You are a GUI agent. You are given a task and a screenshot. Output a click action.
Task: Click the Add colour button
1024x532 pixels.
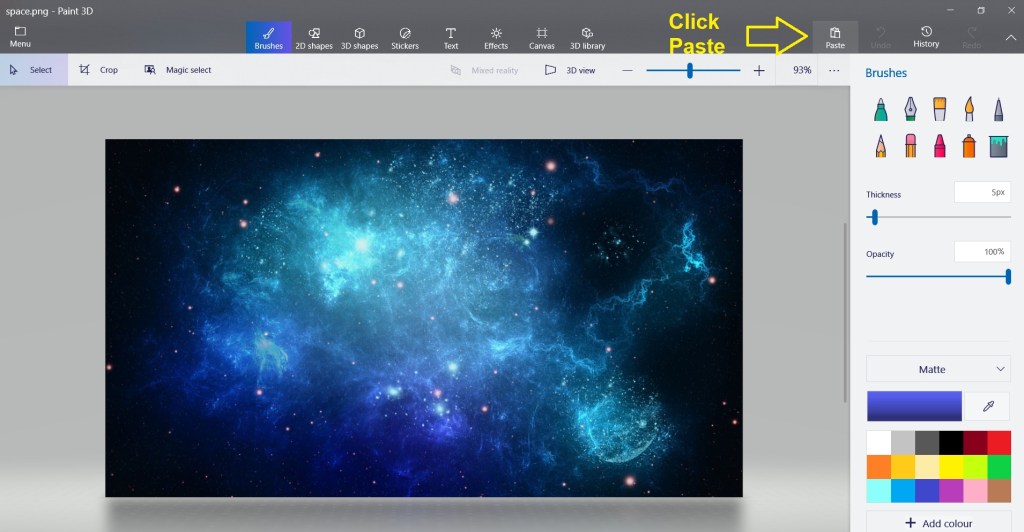tap(938, 523)
